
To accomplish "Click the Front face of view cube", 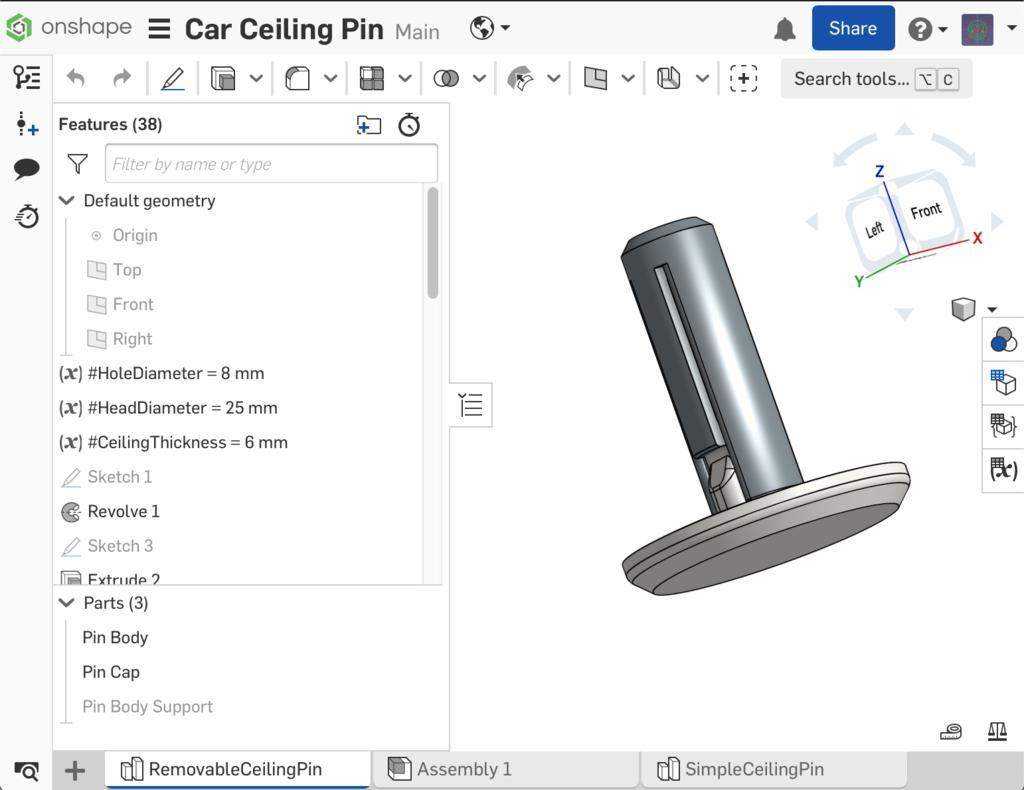I will click(926, 211).
